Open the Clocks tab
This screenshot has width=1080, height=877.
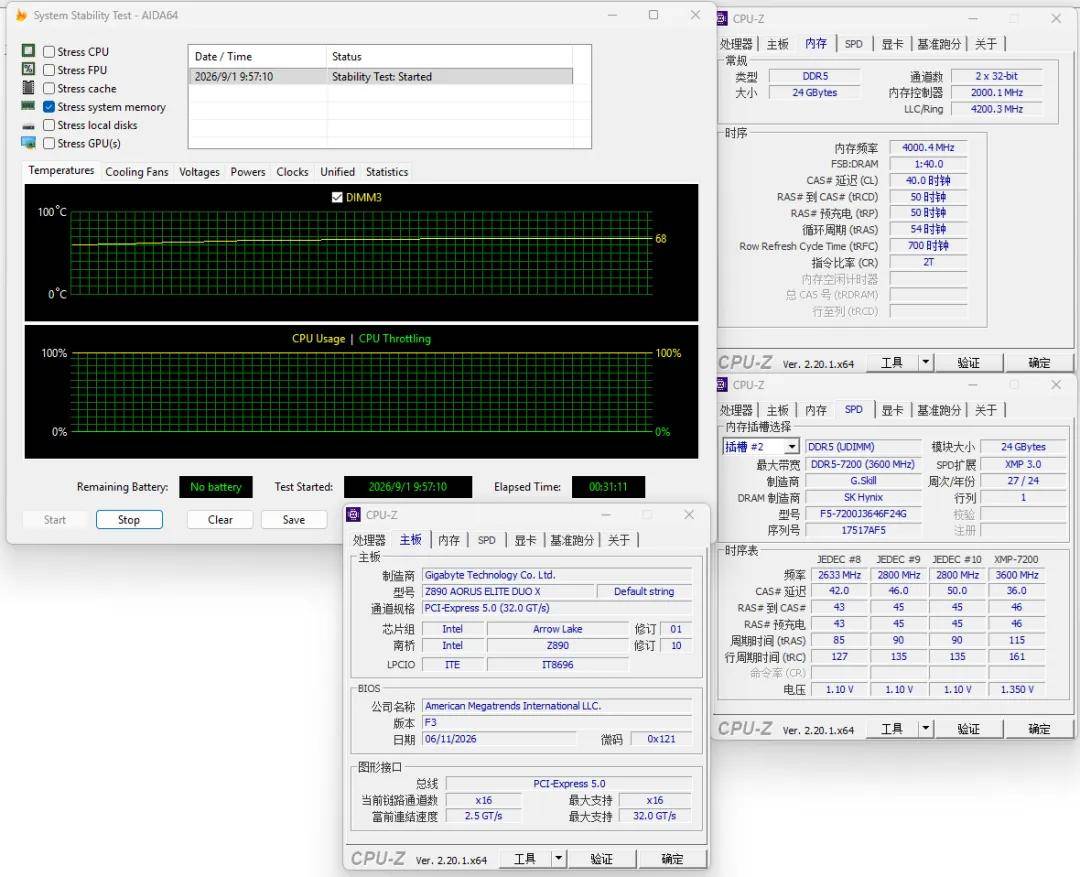(292, 172)
